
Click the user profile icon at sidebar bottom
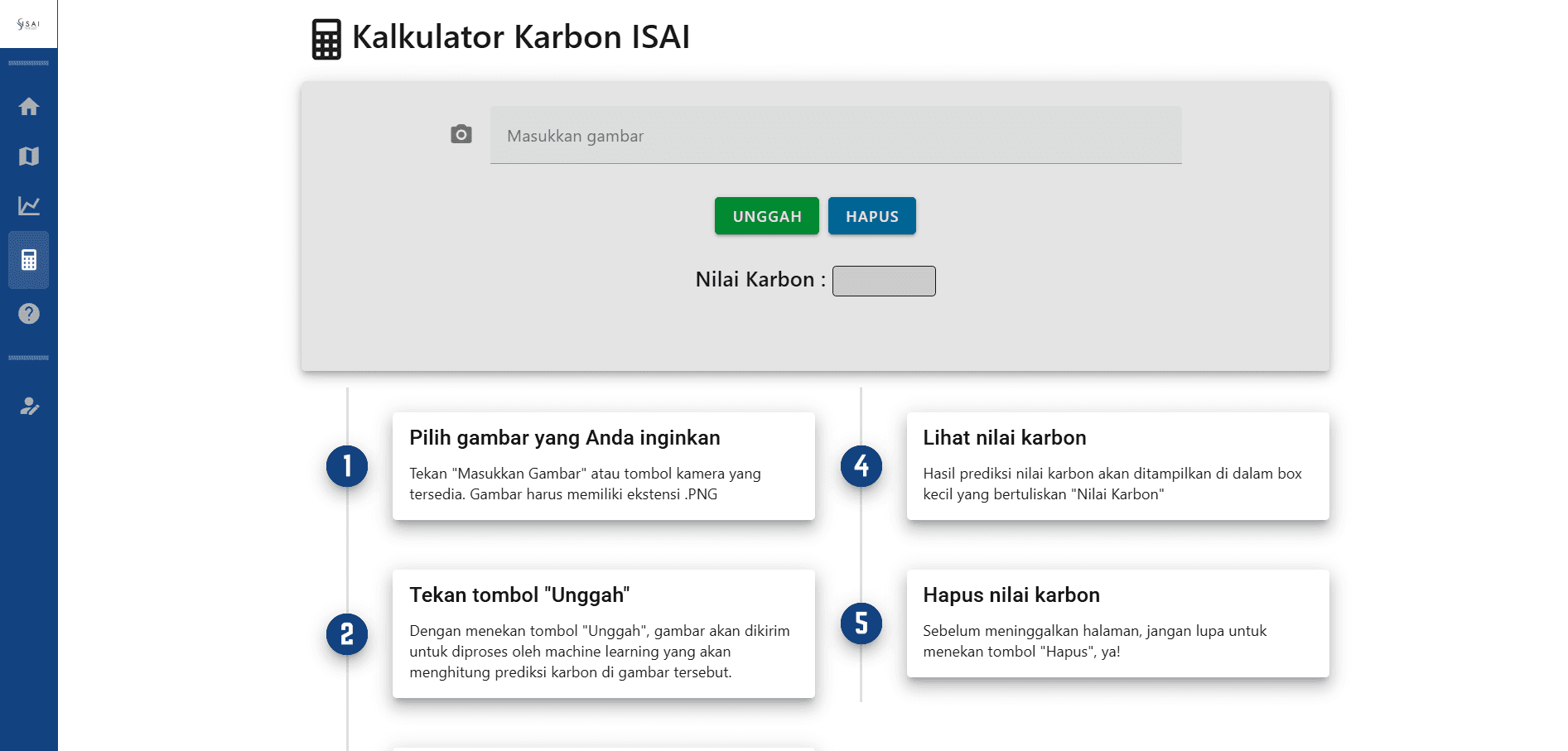[x=28, y=406]
